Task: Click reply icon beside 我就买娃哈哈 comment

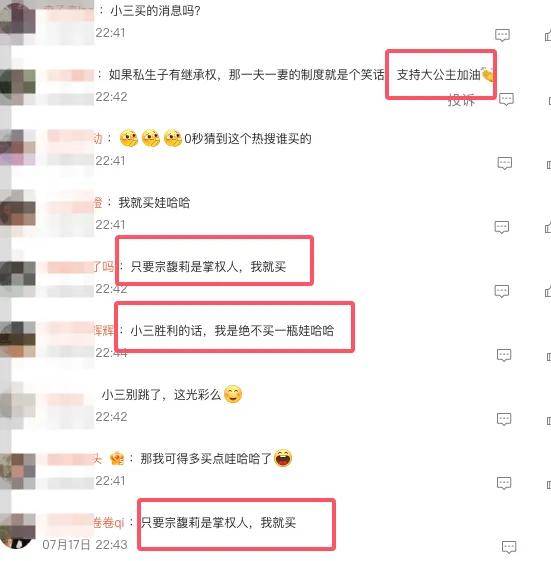Action: [x=502, y=227]
